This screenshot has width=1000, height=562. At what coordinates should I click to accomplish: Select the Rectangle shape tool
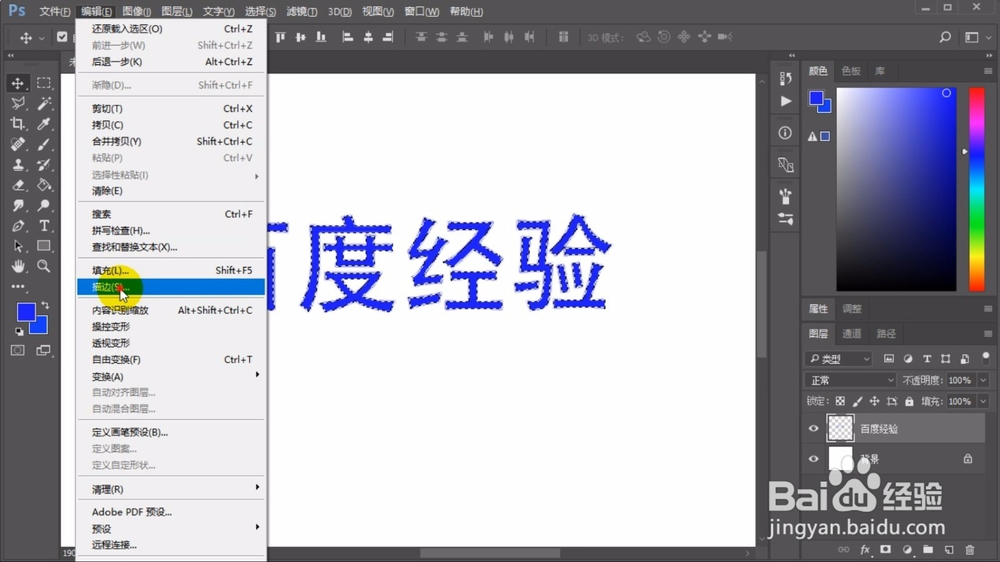[x=43, y=246]
